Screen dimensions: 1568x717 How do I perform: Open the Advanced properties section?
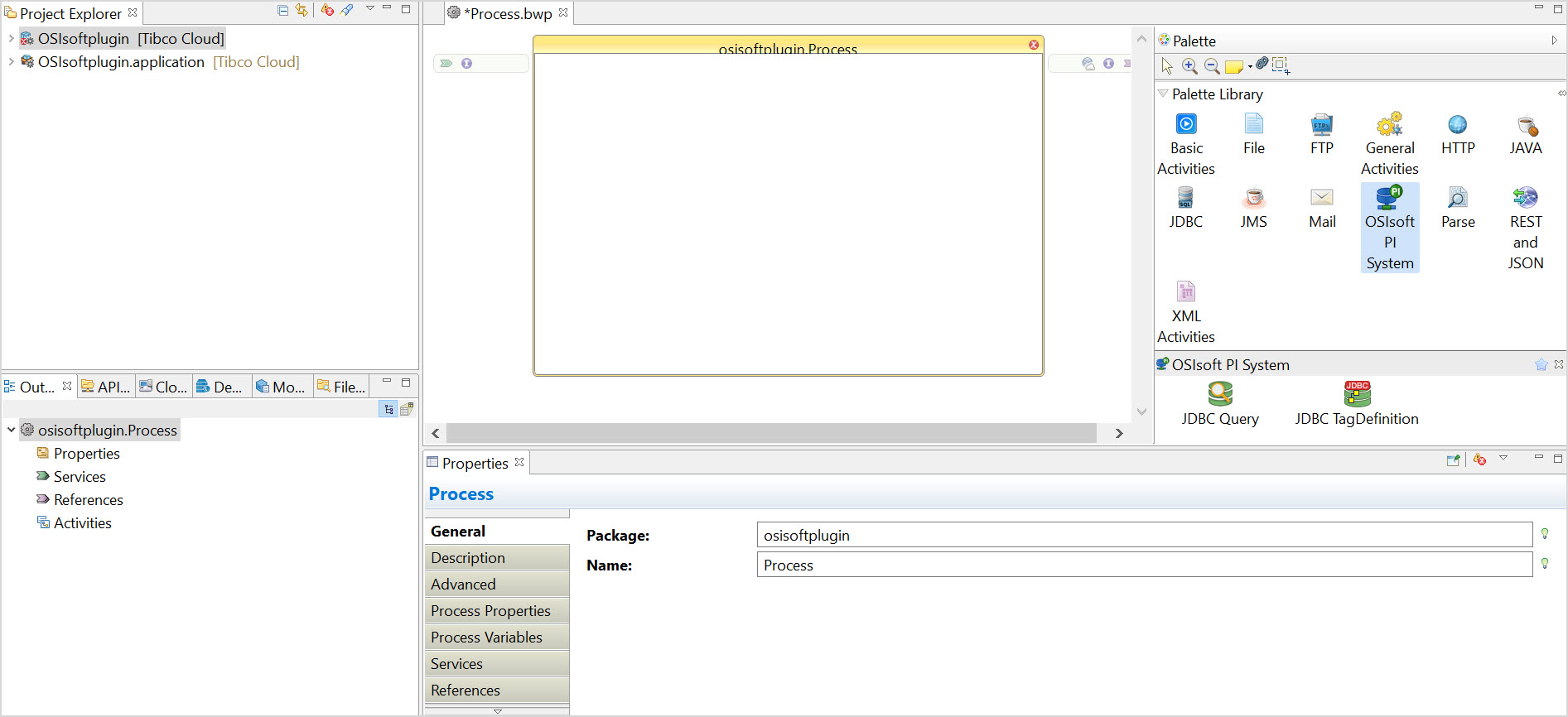(x=497, y=584)
